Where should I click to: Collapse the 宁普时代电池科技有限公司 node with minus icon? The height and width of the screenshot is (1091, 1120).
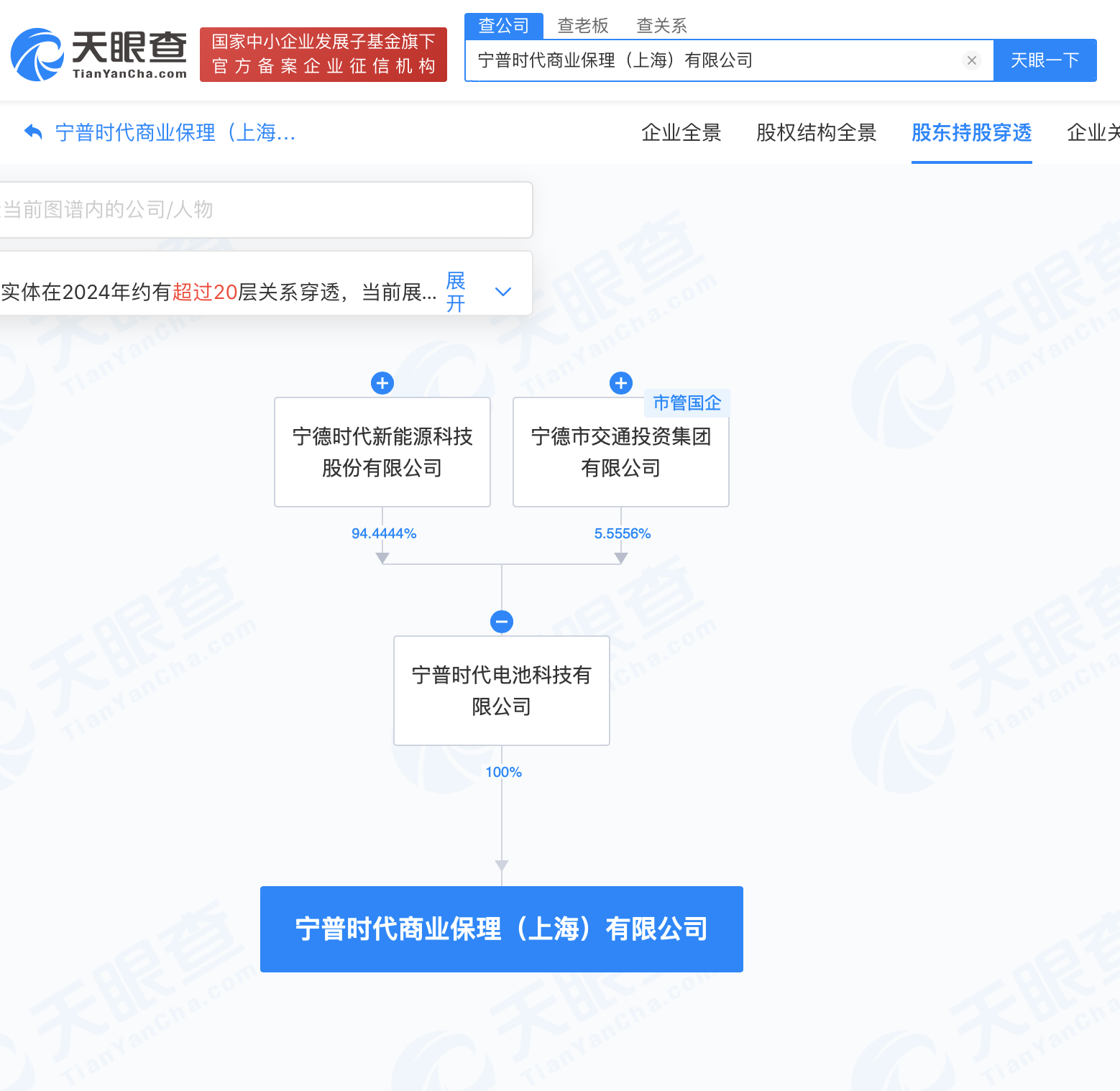(502, 622)
